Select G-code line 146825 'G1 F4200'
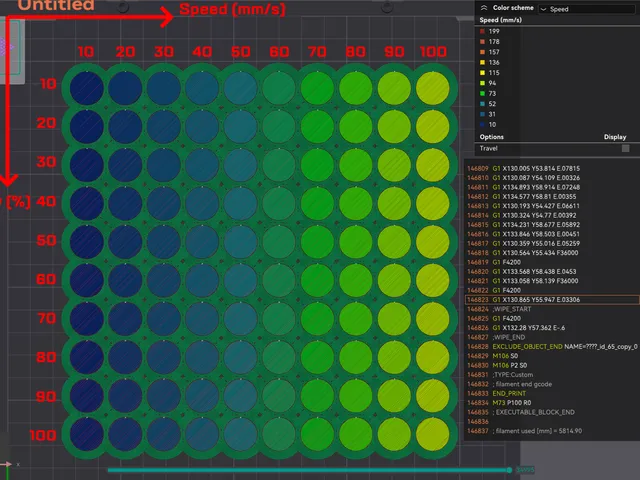Viewport: 640px width, 480px height. tap(494, 318)
